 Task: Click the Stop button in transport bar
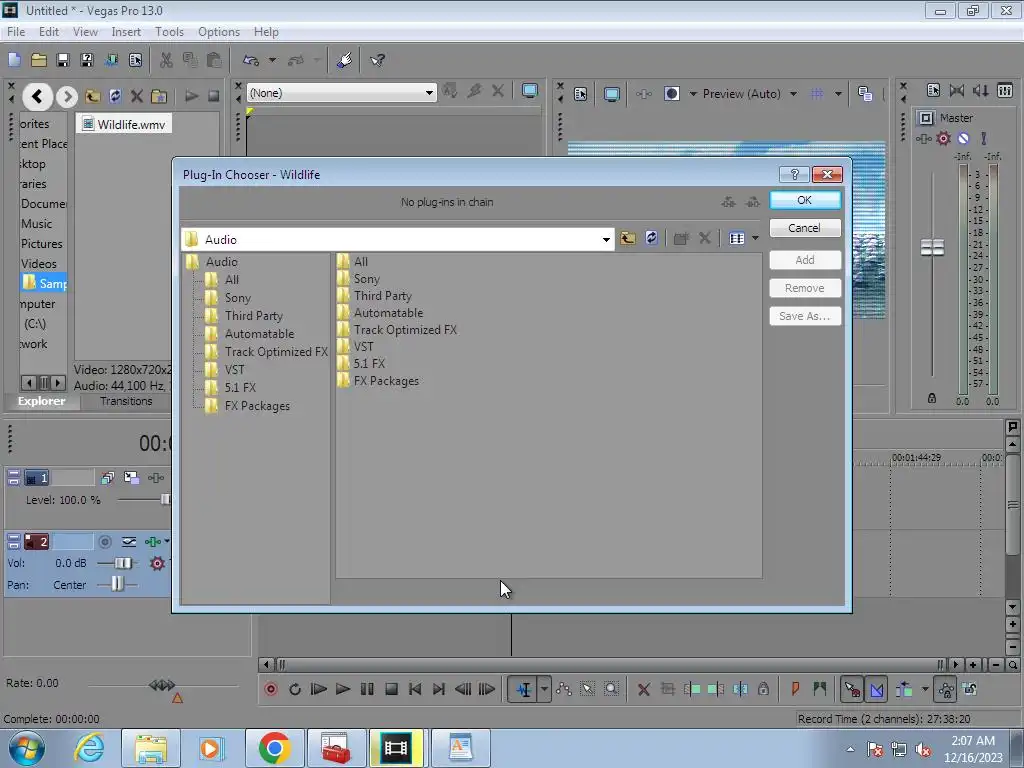tap(391, 689)
